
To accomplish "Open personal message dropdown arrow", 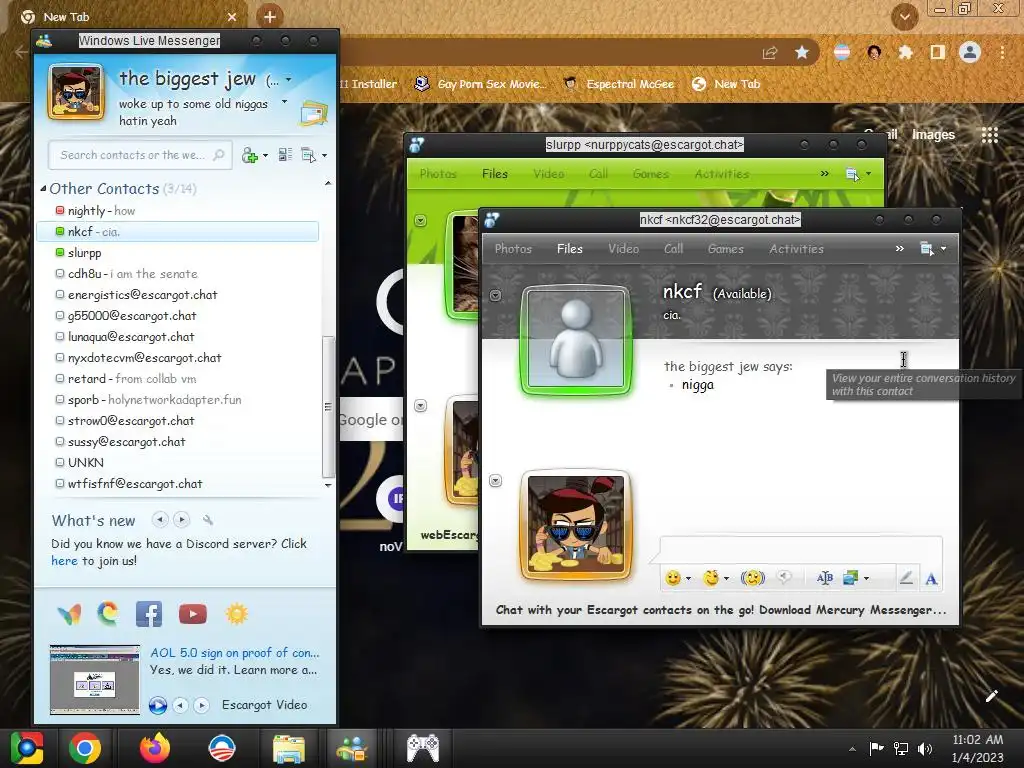I will [x=284, y=102].
